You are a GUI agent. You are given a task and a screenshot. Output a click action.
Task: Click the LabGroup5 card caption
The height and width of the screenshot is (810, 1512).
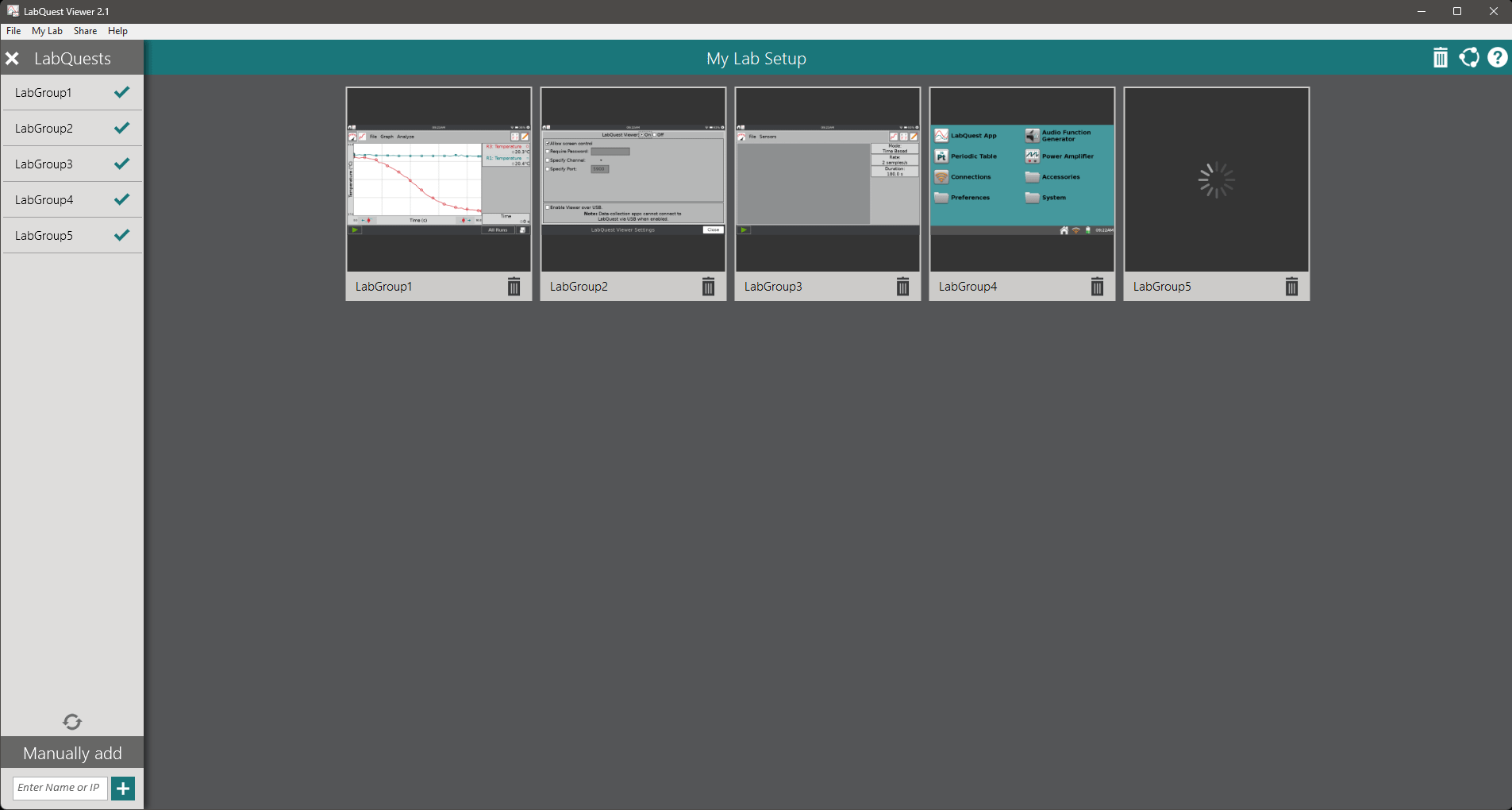coord(1162,287)
